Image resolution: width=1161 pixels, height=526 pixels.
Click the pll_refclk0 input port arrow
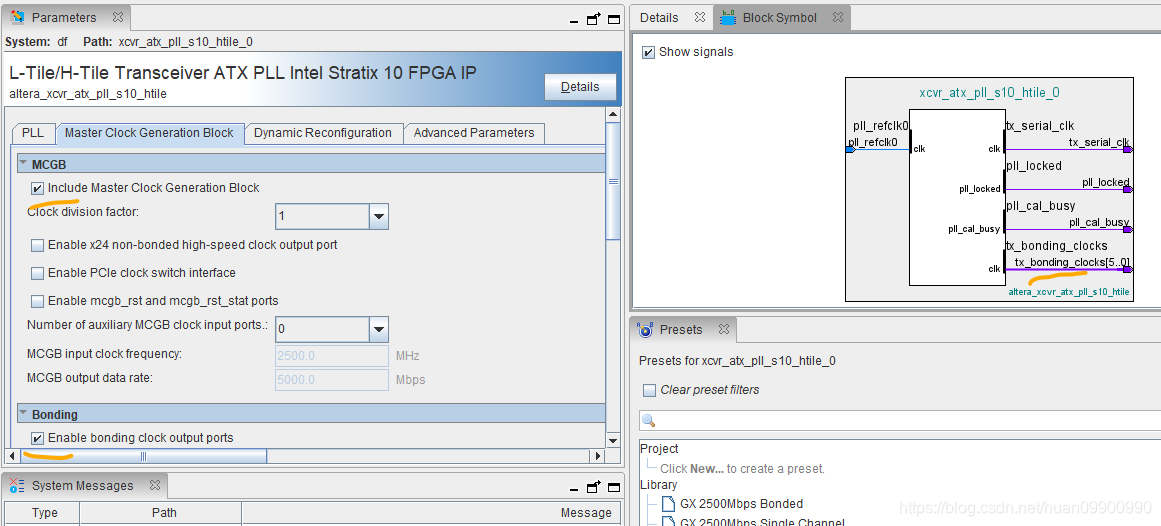(x=850, y=150)
